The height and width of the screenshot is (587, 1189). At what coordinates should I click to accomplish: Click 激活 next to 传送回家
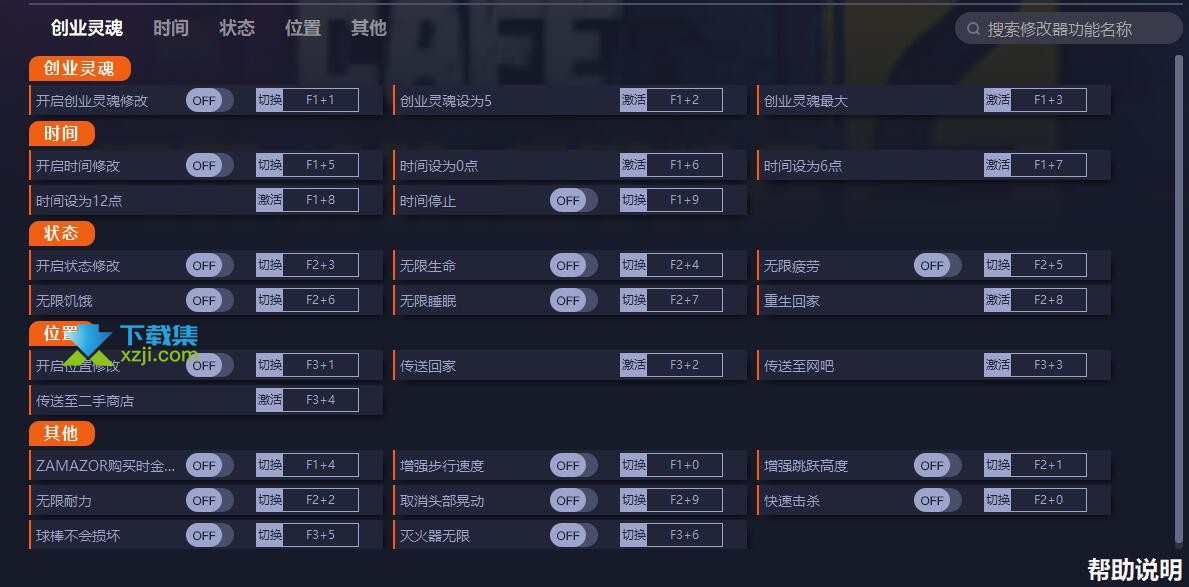[x=633, y=365]
